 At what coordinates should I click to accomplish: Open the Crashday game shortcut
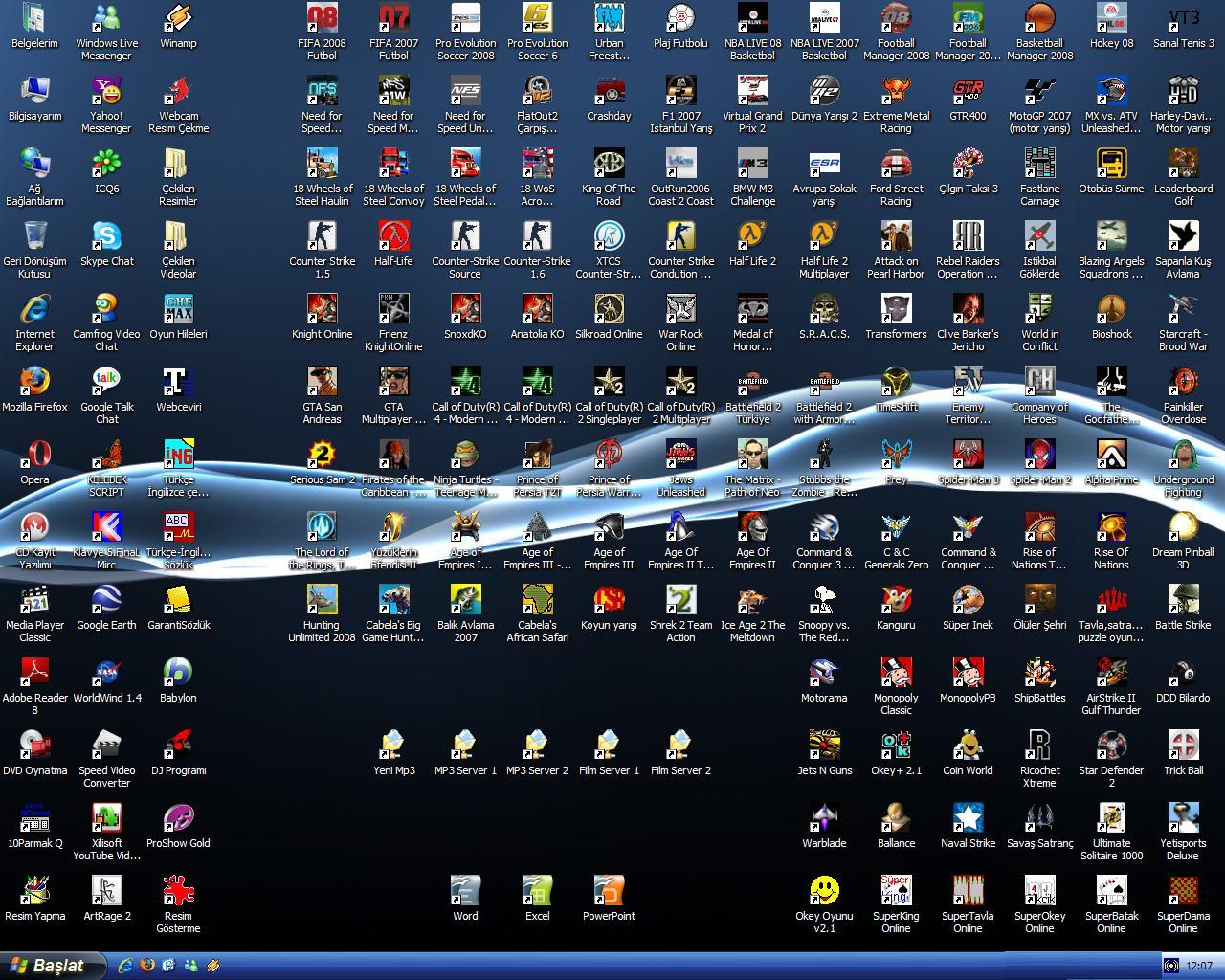[x=609, y=93]
